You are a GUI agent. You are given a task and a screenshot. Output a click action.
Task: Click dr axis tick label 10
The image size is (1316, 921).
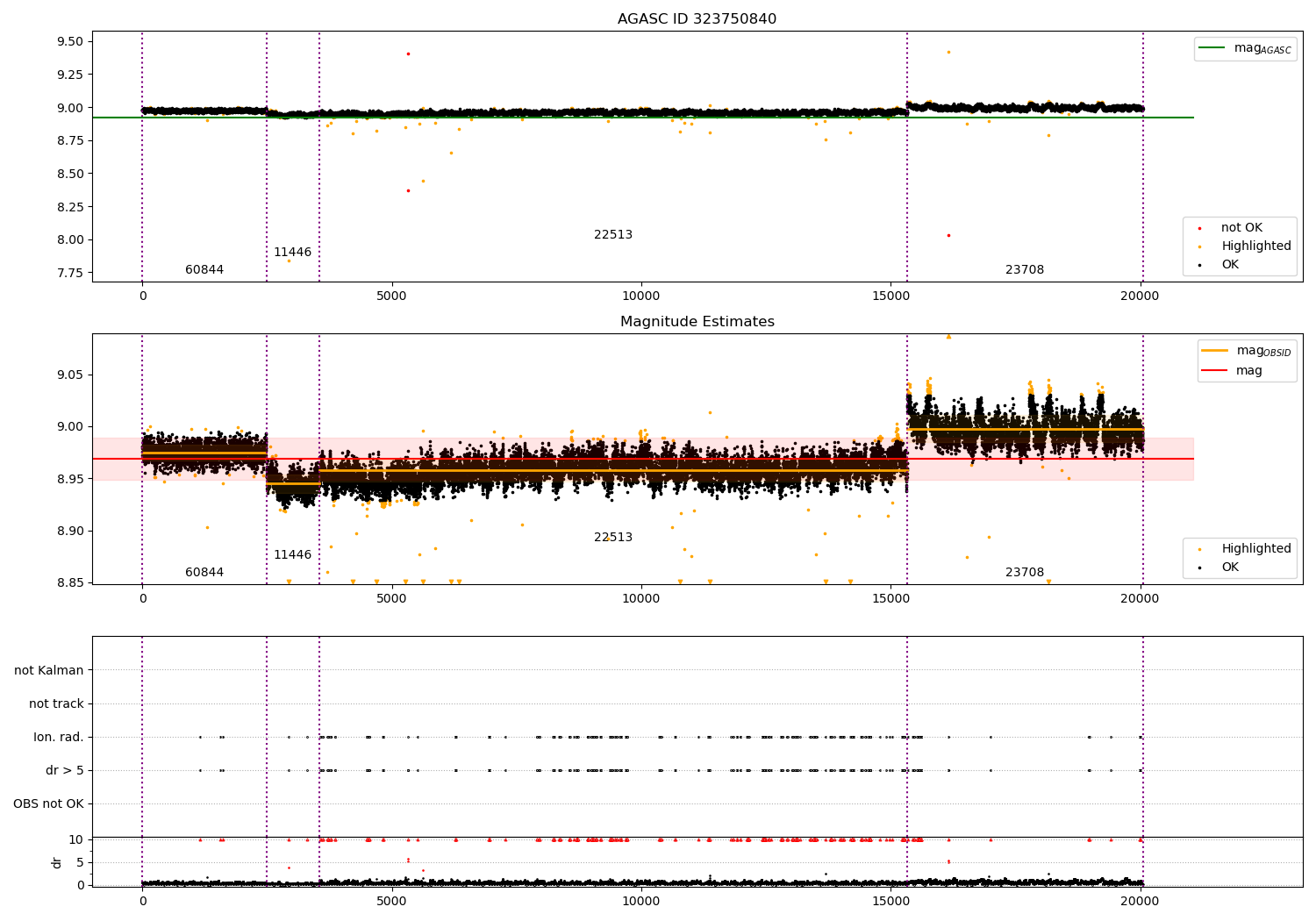point(76,840)
